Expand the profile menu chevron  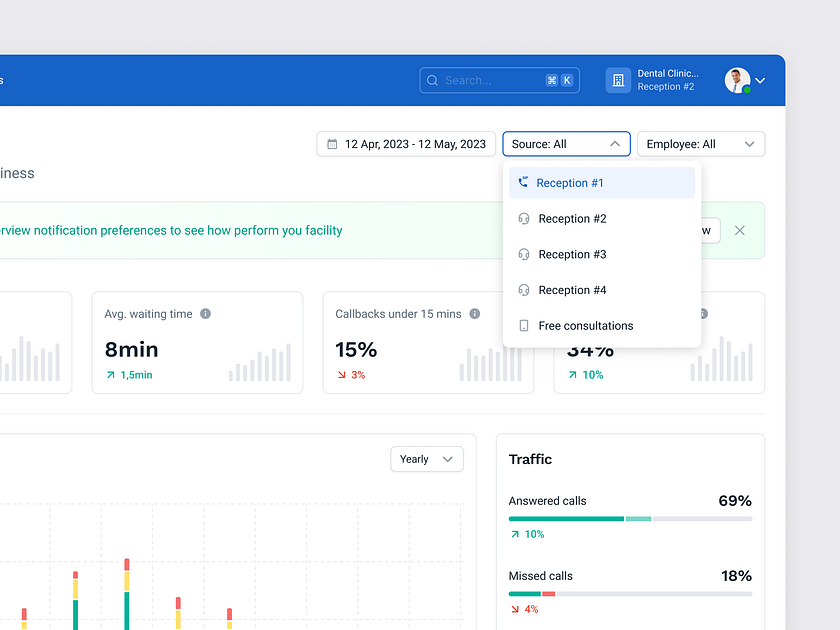760,81
